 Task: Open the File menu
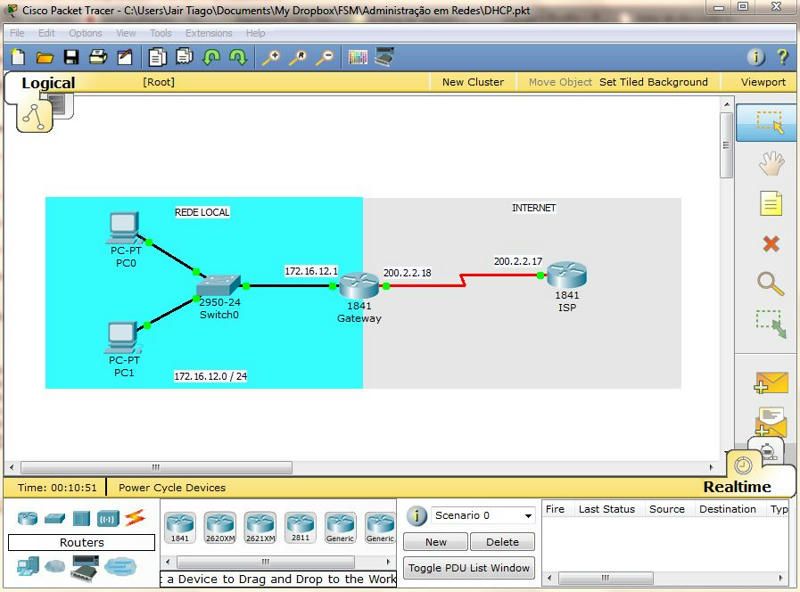[17, 33]
